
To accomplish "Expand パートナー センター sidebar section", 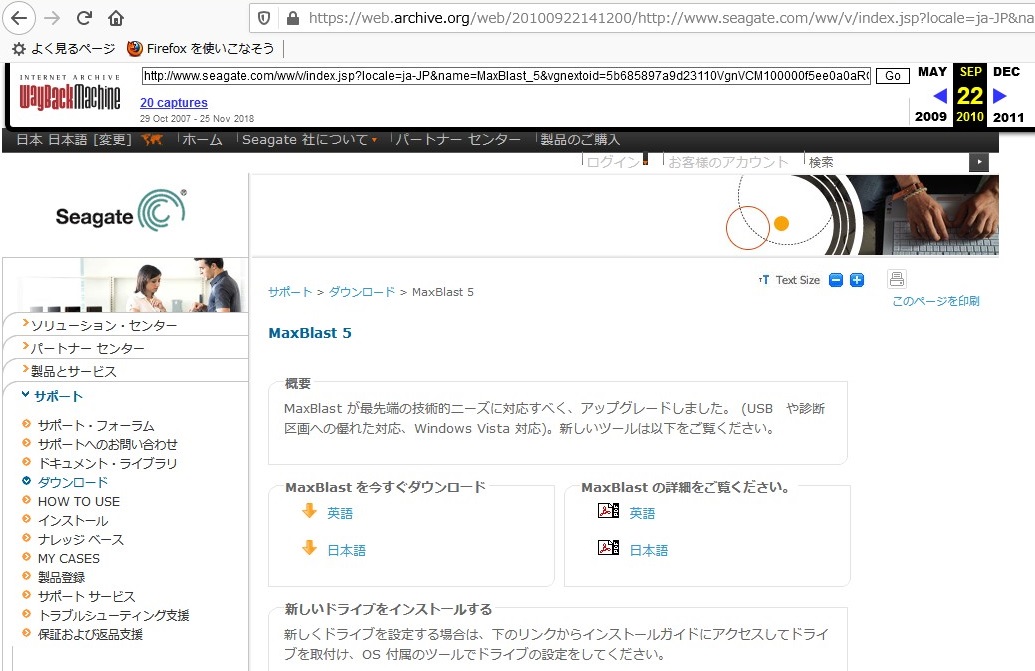I will (87, 348).
